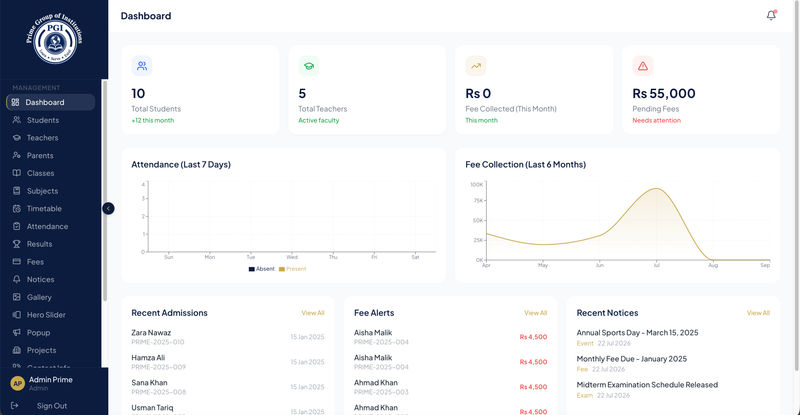Click the Gallery image icon in the sidebar
This screenshot has height=415, width=800.
pos(17,297)
